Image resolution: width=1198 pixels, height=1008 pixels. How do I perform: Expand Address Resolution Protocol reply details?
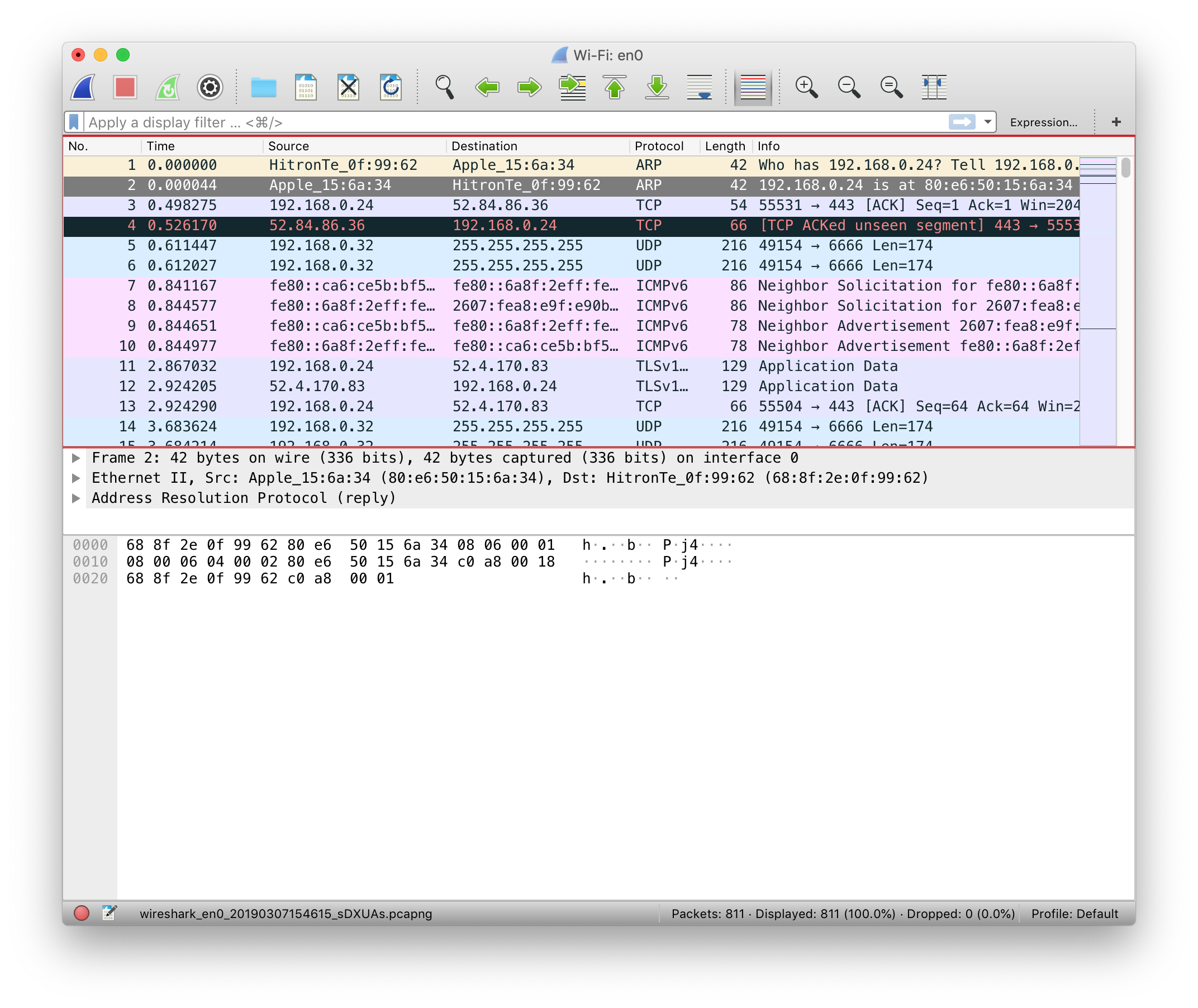pos(77,498)
